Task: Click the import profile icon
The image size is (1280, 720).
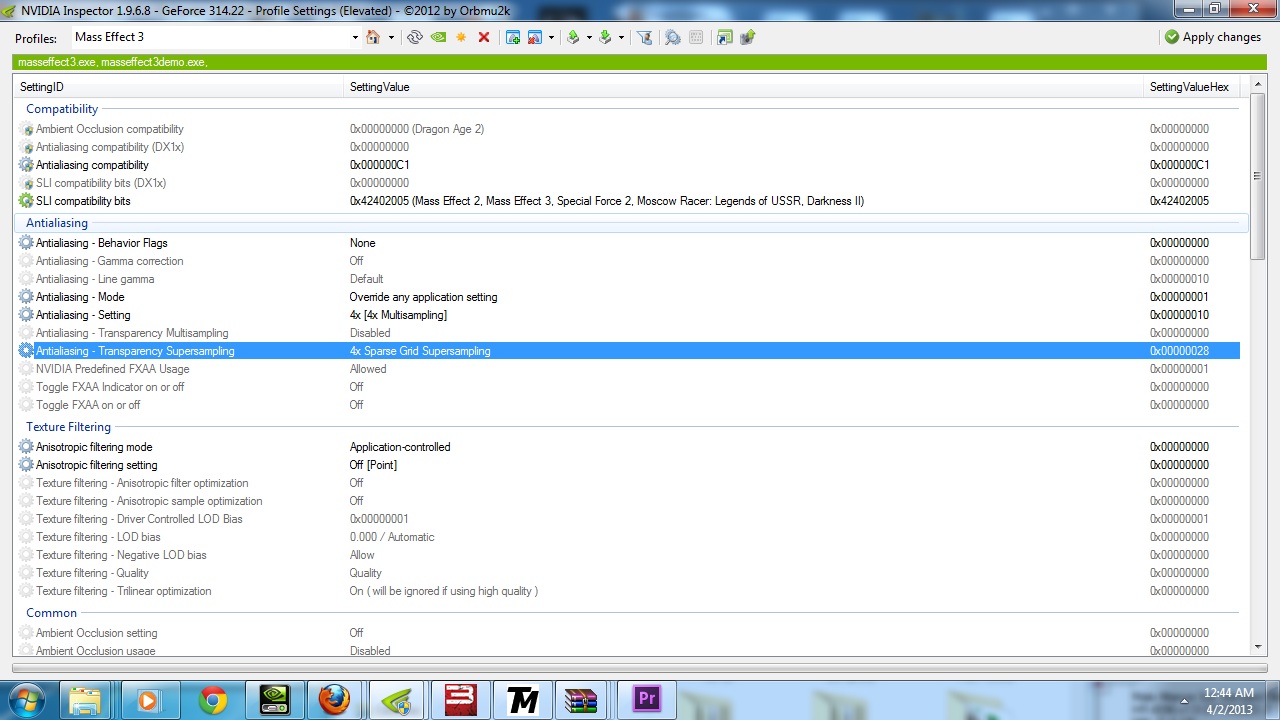Action: [x=605, y=37]
